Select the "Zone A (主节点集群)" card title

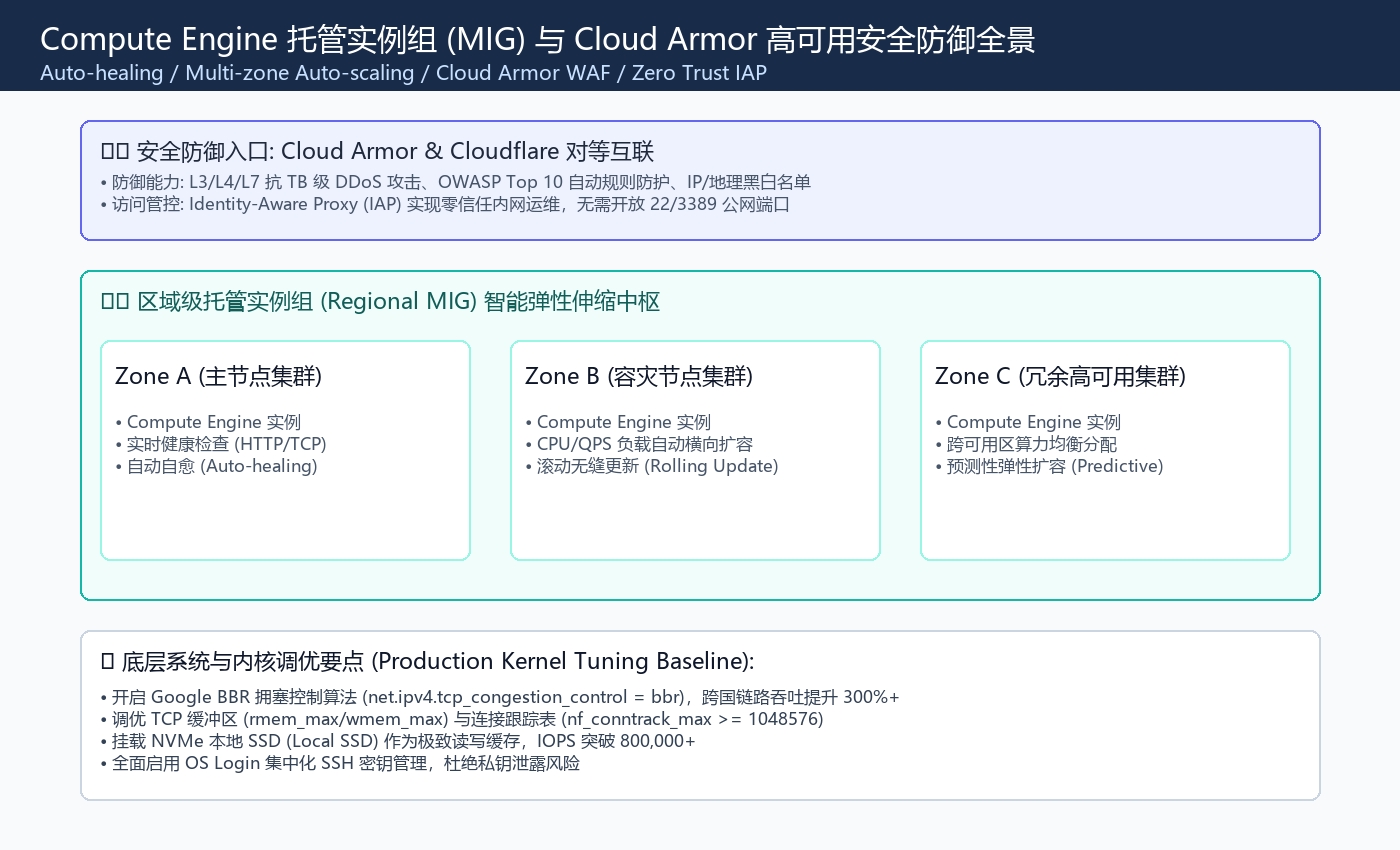[218, 376]
